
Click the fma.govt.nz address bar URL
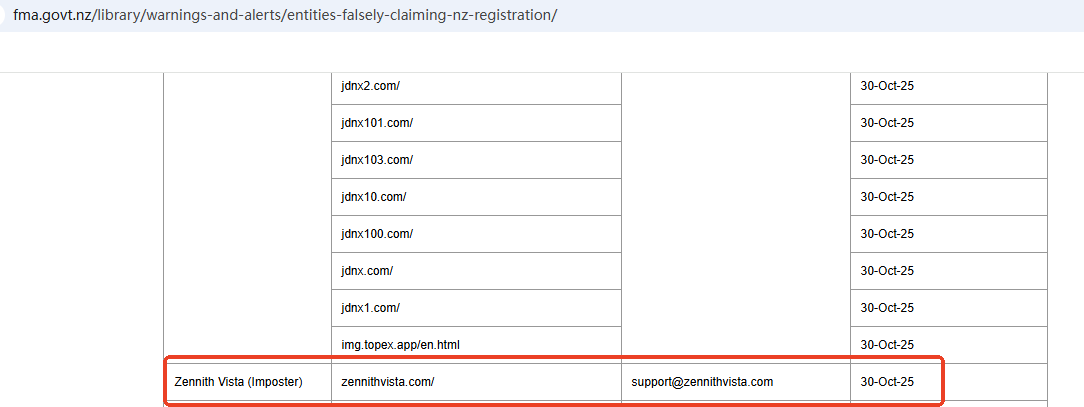coord(285,16)
